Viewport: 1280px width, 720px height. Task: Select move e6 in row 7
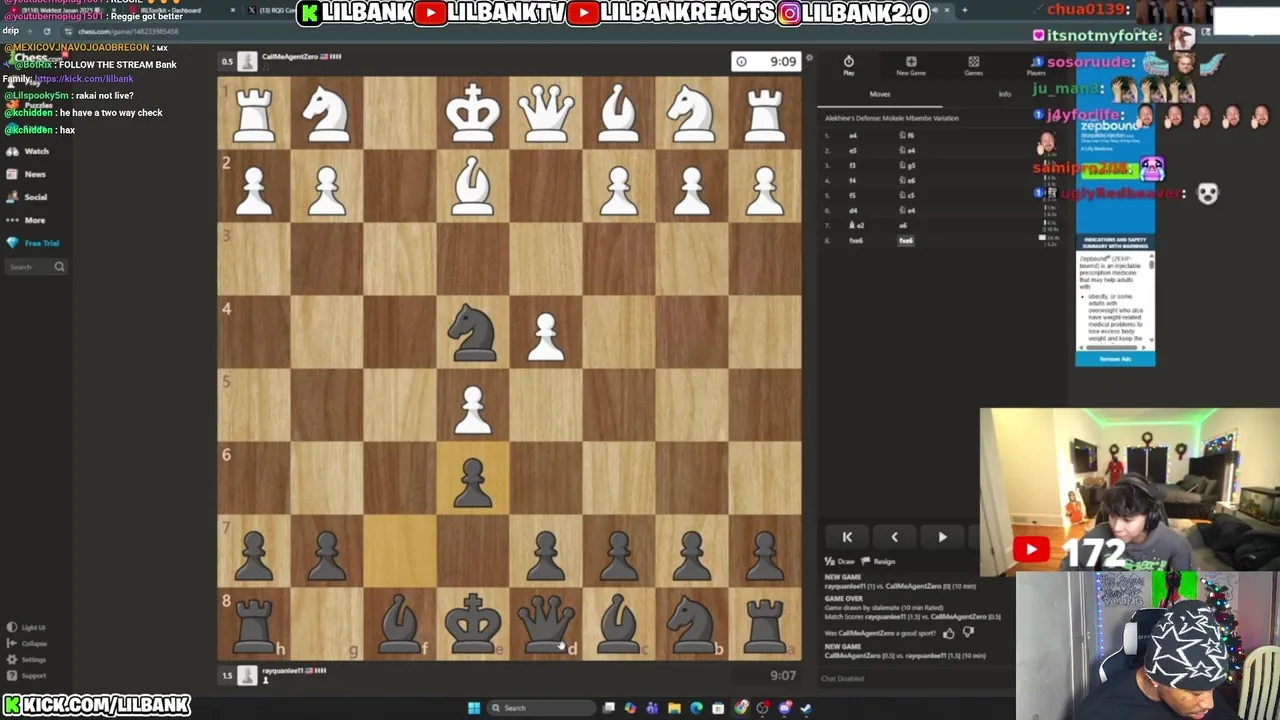pyautogui.click(x=903, y=225)
